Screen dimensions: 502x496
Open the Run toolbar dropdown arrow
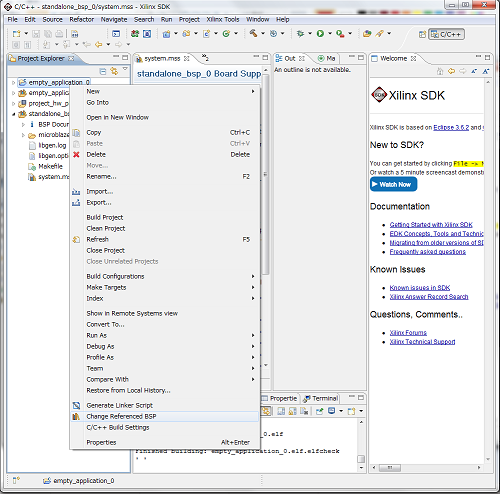pyautogui.click(x=330, y=33)
